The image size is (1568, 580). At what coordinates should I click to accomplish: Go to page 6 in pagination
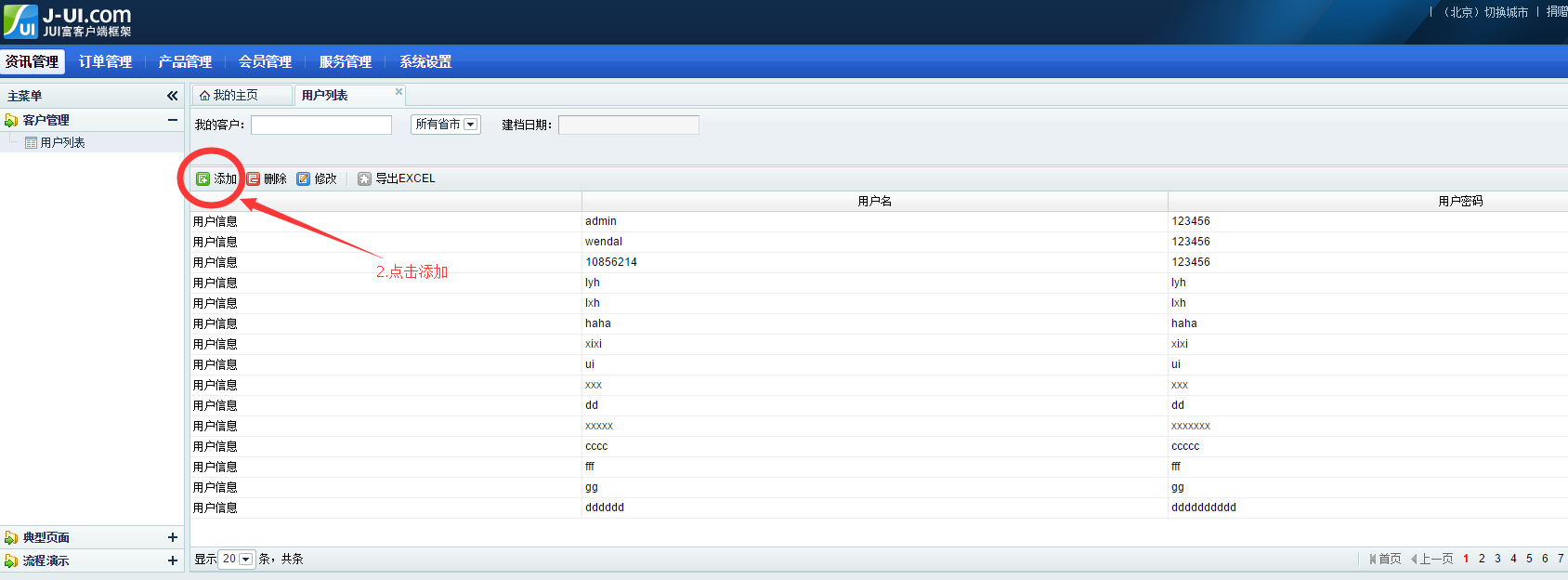pos(1545,559)
